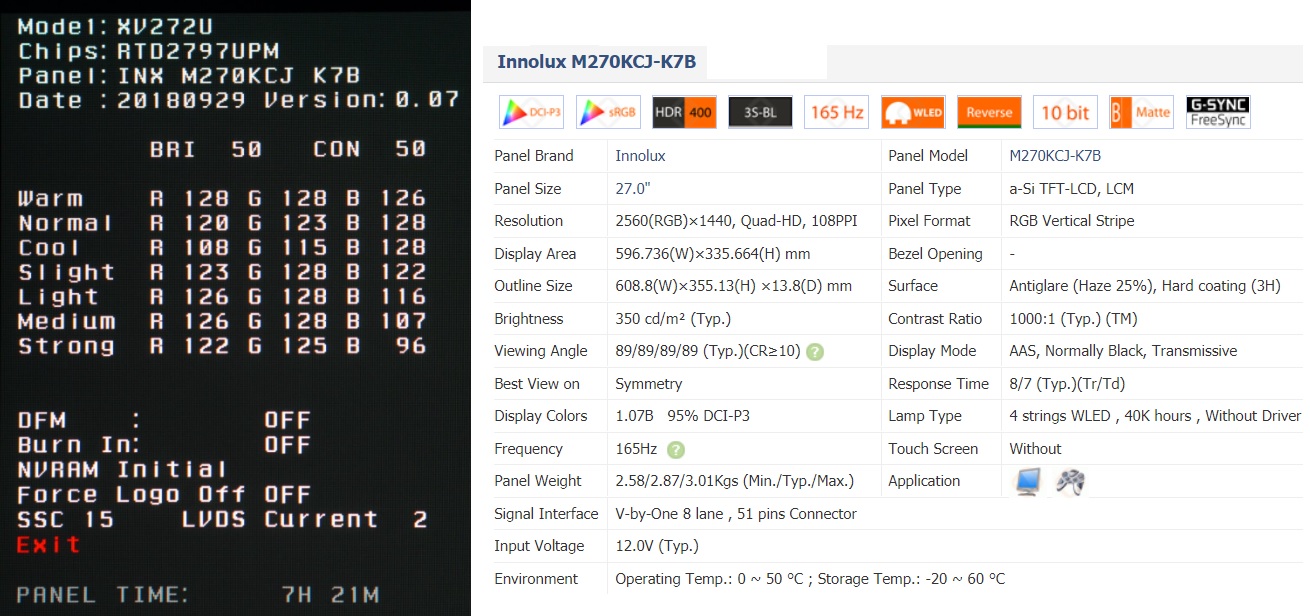Click the RGB Vertical Stripe pixel format value

(1072, 221)
